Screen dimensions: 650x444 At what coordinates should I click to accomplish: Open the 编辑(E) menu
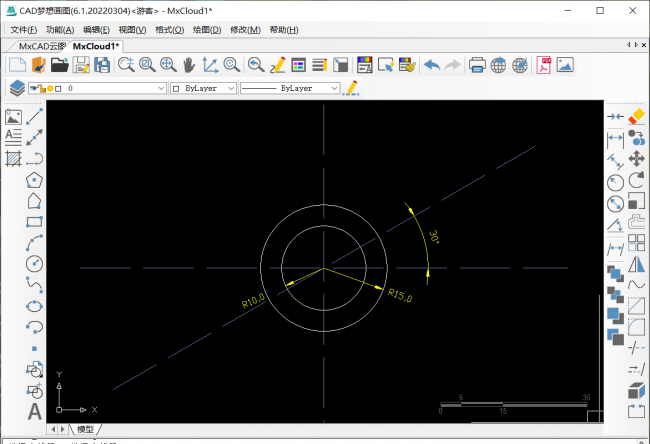point(96,30)
